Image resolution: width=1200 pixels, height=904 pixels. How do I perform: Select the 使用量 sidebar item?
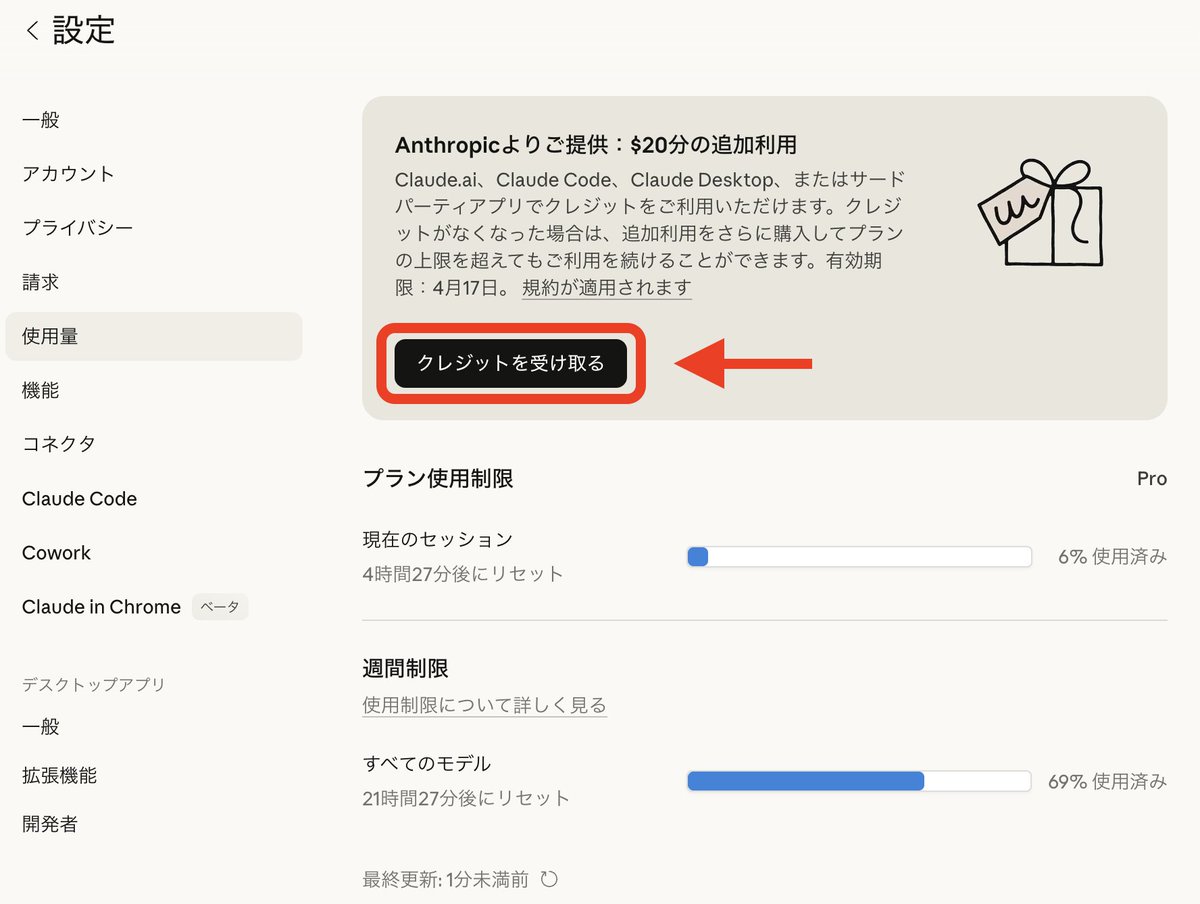pos(153,336)
